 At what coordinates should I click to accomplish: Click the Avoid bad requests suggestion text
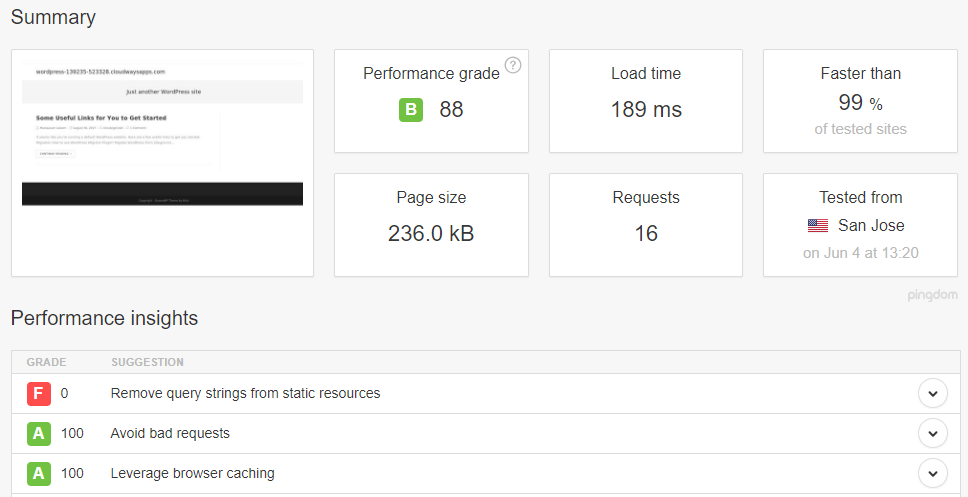(170, 433)
